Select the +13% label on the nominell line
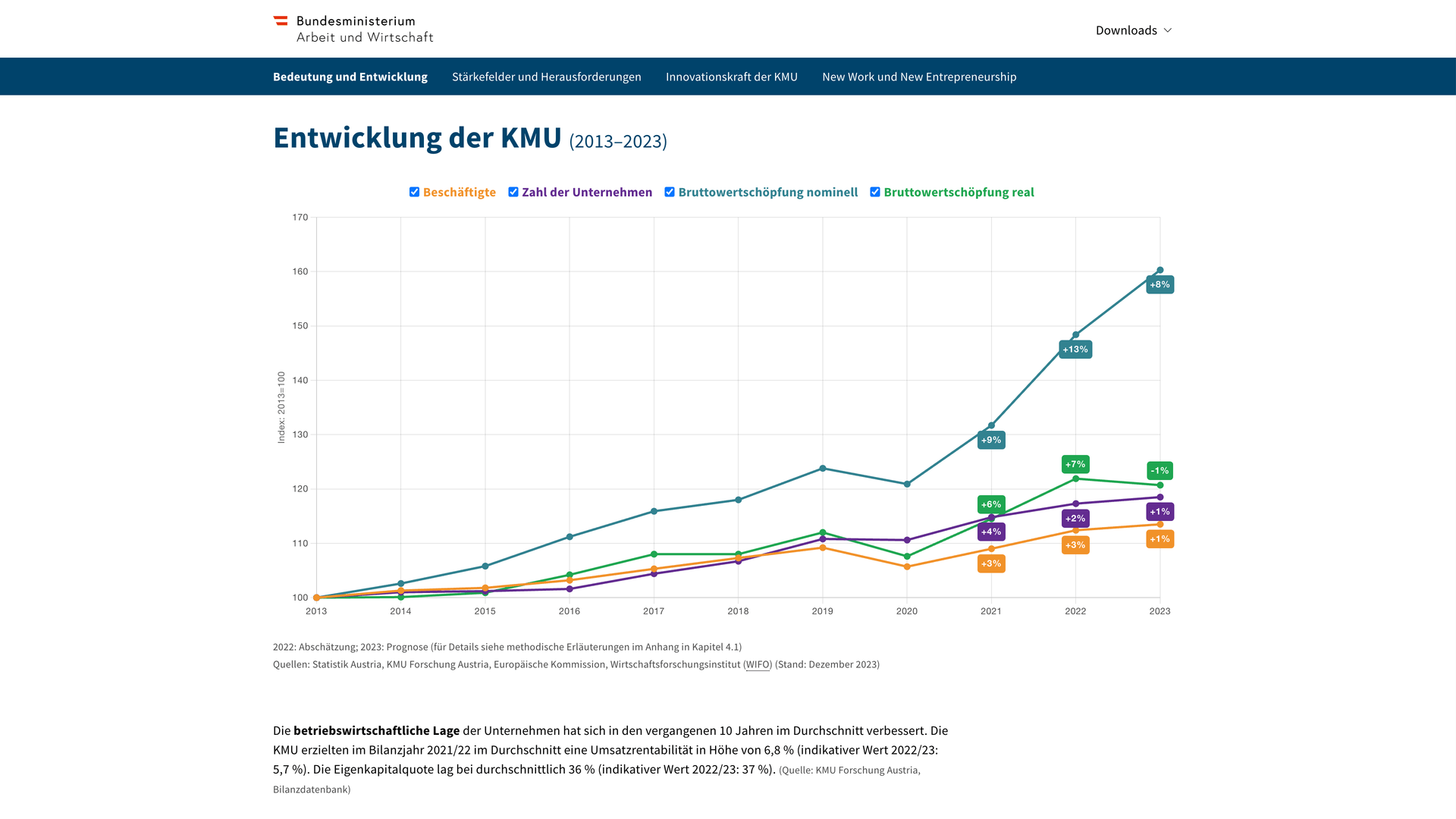 [1075, 349]
